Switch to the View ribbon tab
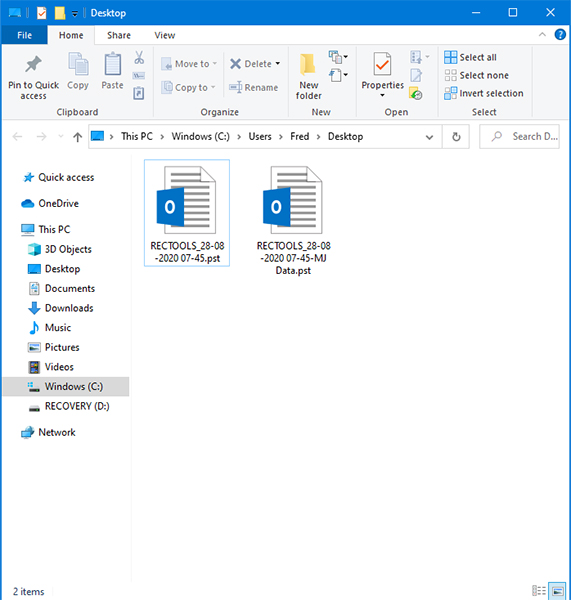The image size is (571, 600). click(x=165, y=35)
